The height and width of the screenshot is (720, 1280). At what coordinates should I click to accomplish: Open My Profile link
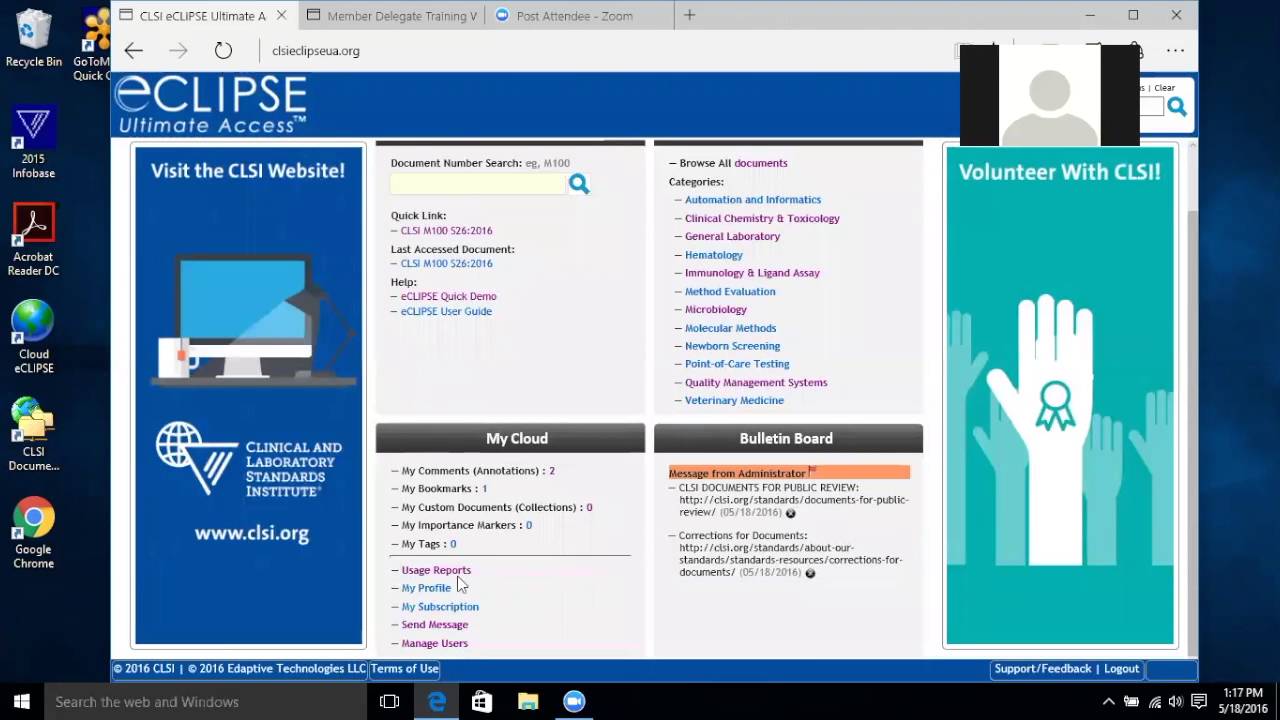point(426,588)
